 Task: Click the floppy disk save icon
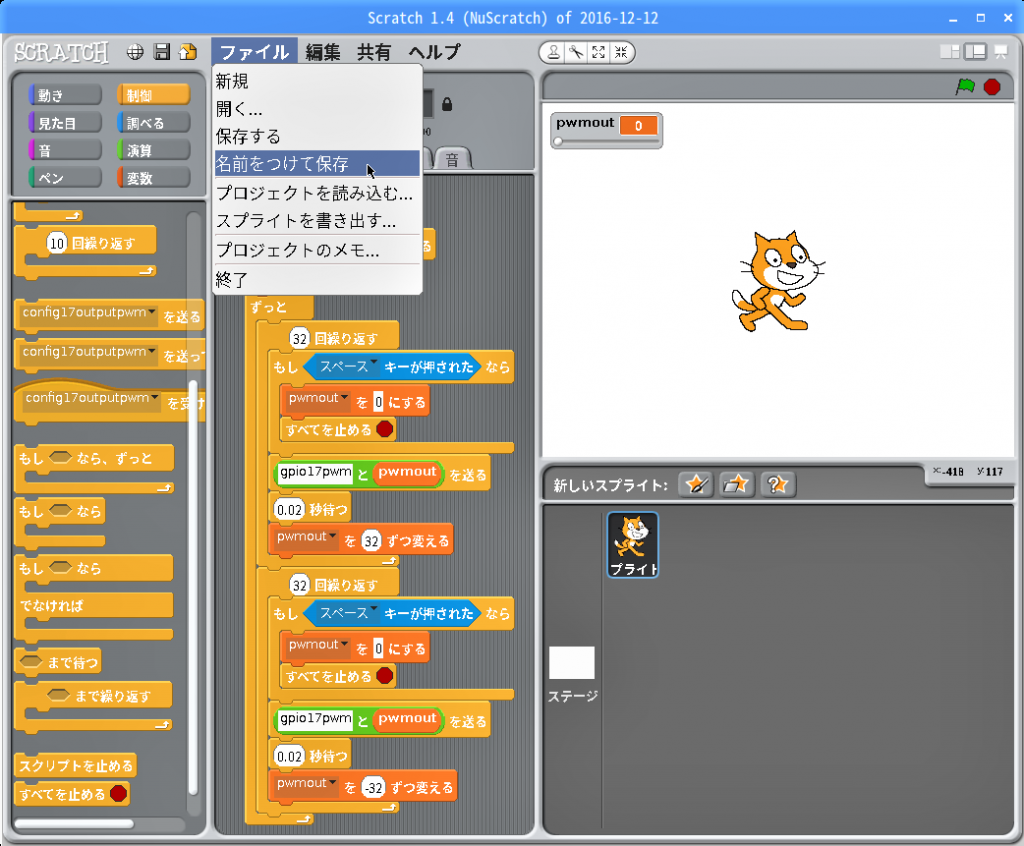tap(161, 52)
